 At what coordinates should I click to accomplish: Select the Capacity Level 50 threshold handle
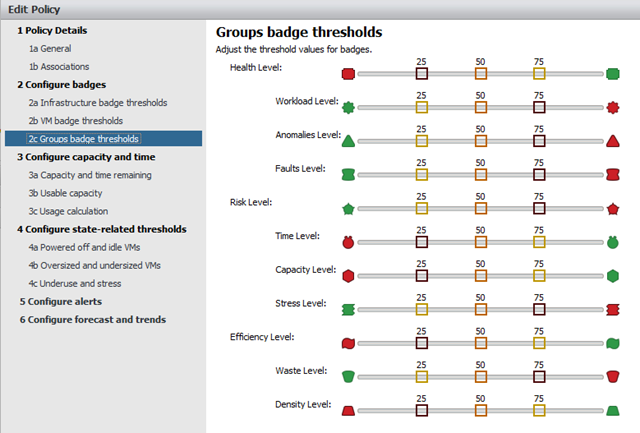pyautogui.click(x=480, y=275)
